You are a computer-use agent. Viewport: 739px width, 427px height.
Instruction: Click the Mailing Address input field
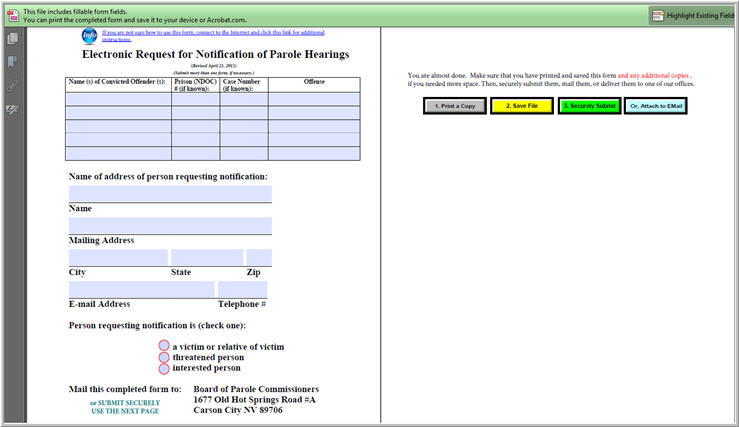pyautogui.click(x=170, y=225)
